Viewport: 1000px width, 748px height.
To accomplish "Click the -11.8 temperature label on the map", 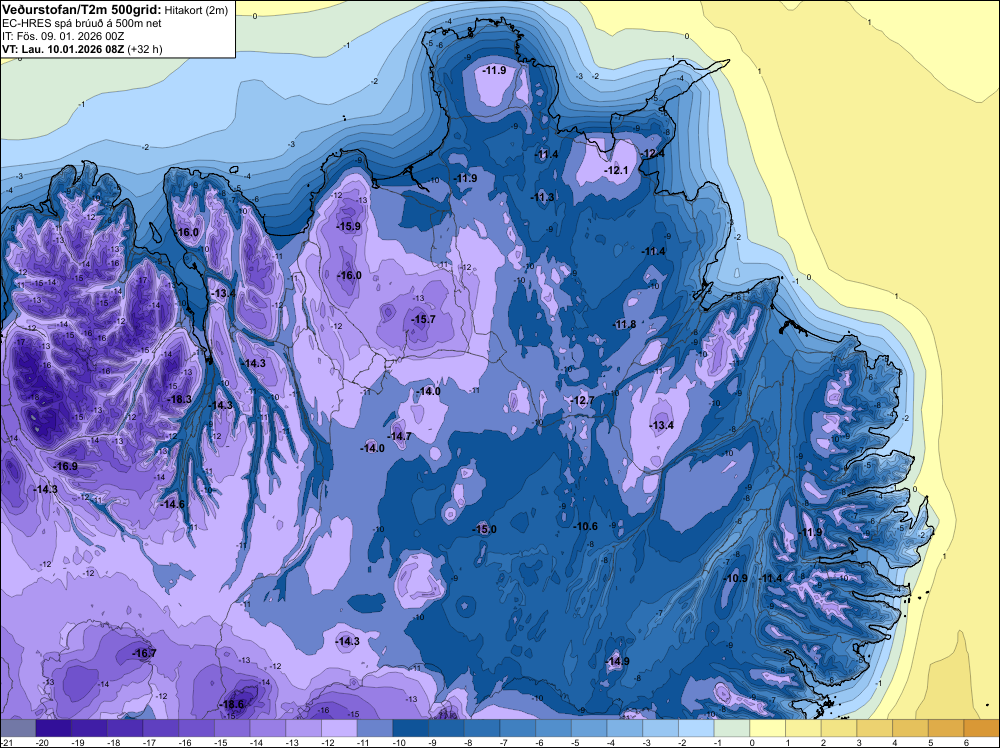I will click(x=624, y=324).
